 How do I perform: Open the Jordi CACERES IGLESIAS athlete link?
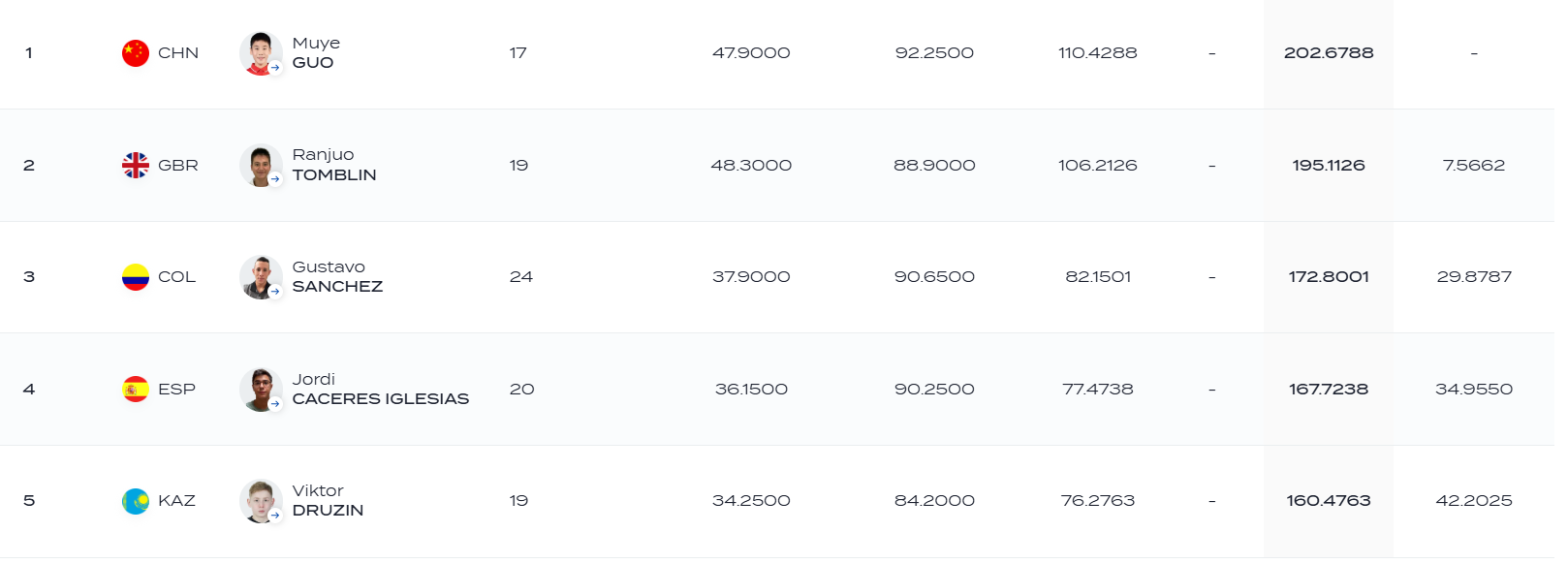coord(380,390)
